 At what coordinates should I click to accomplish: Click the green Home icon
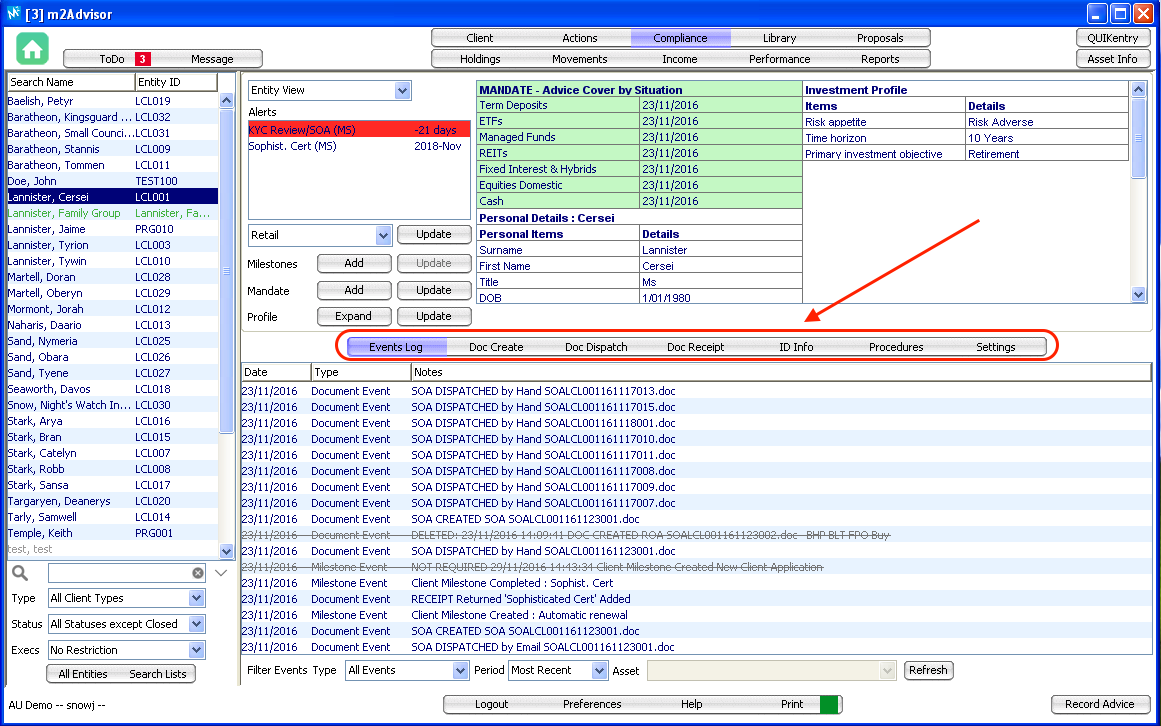coord(32,49)
